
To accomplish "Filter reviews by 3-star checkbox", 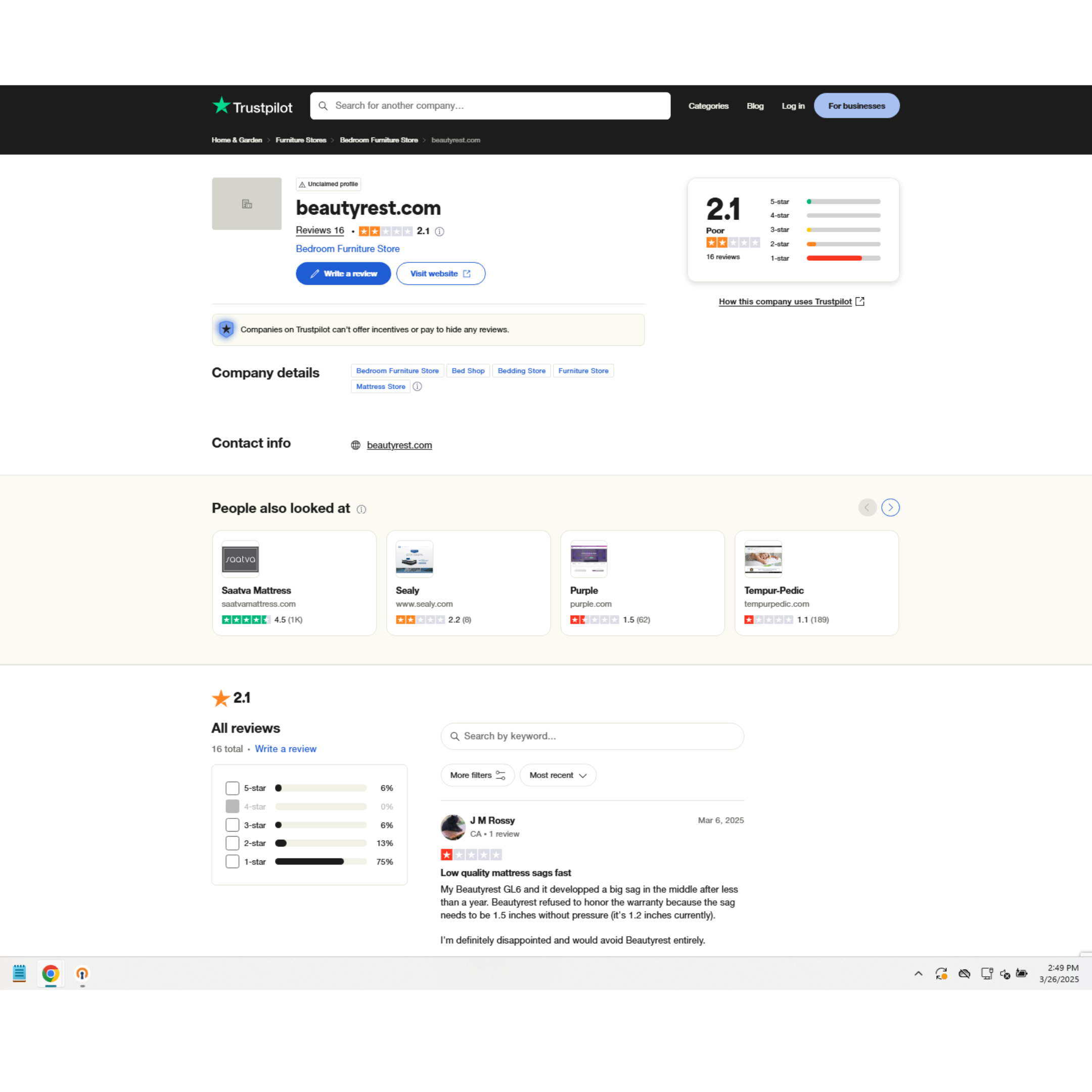I will [233, 825].
